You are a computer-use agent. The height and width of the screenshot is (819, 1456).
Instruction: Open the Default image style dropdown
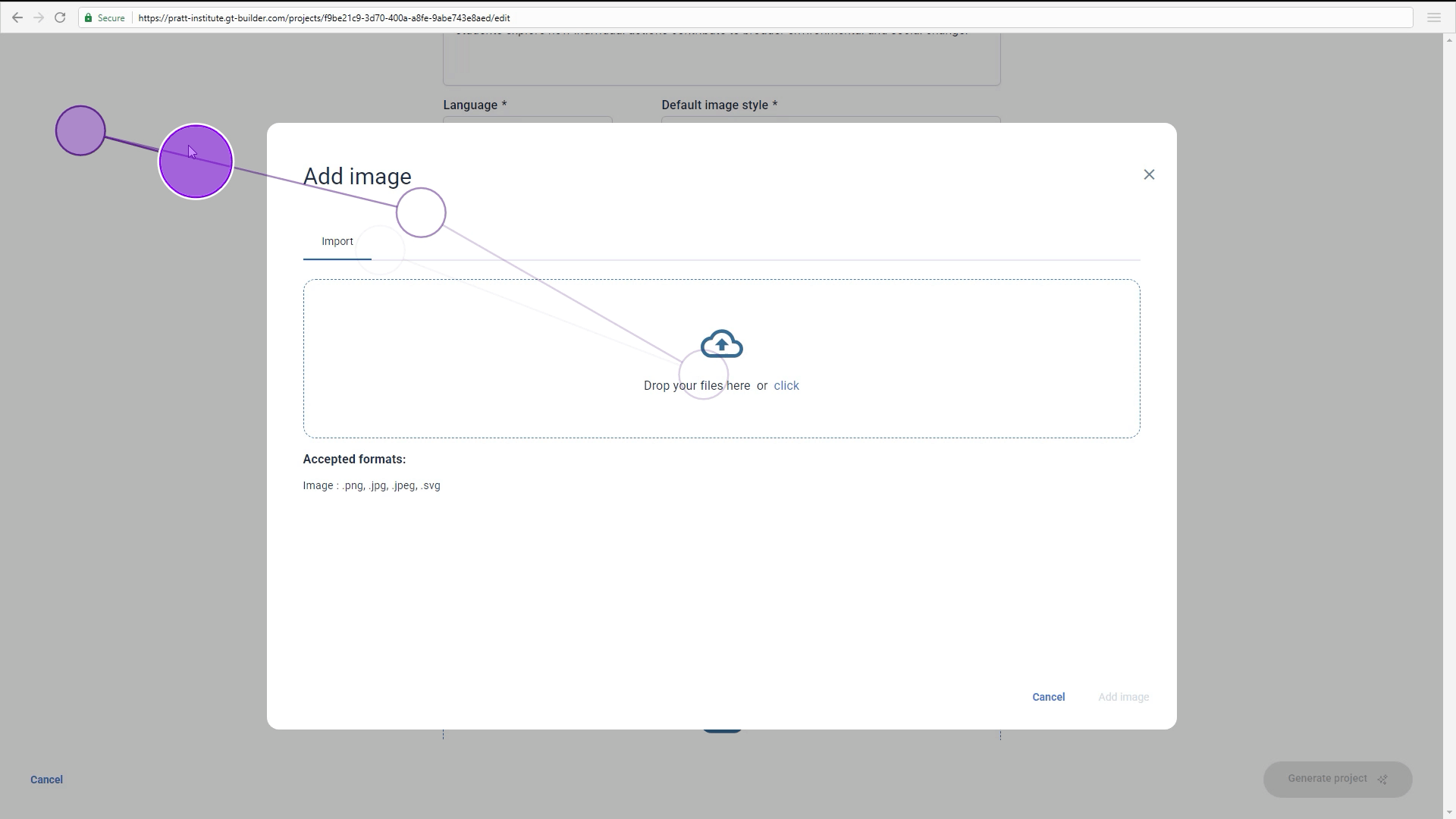click(x=830, y=119)
